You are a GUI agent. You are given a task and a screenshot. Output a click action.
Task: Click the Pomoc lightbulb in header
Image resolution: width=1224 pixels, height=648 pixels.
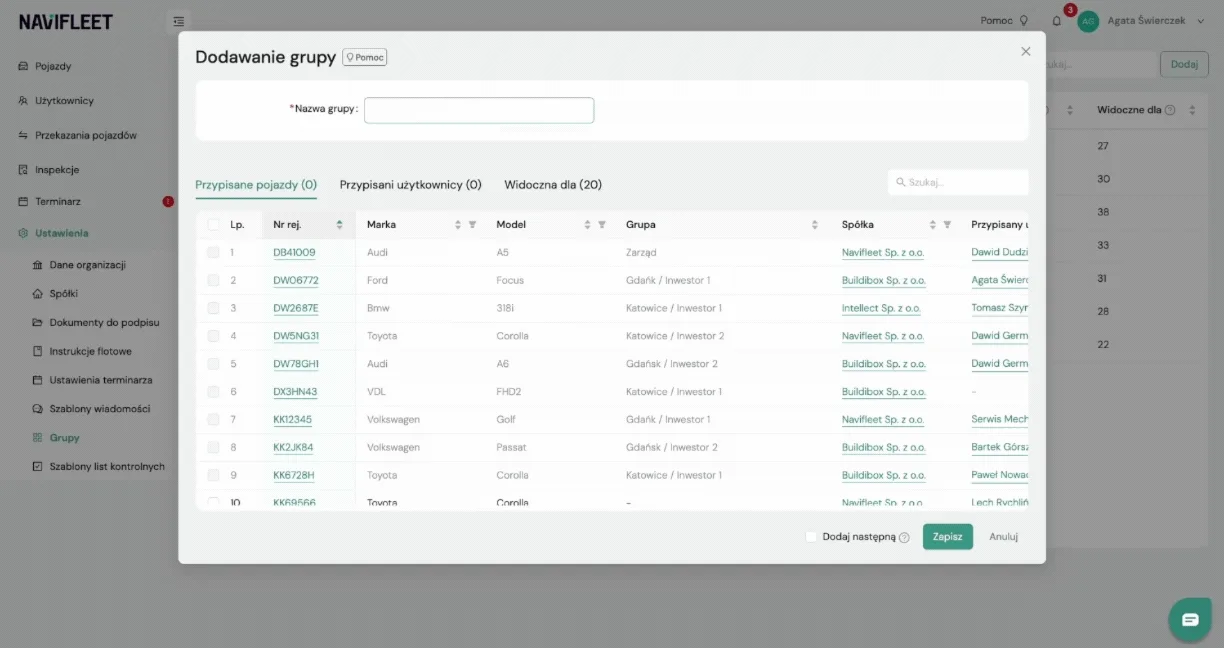click(1023, 21)
